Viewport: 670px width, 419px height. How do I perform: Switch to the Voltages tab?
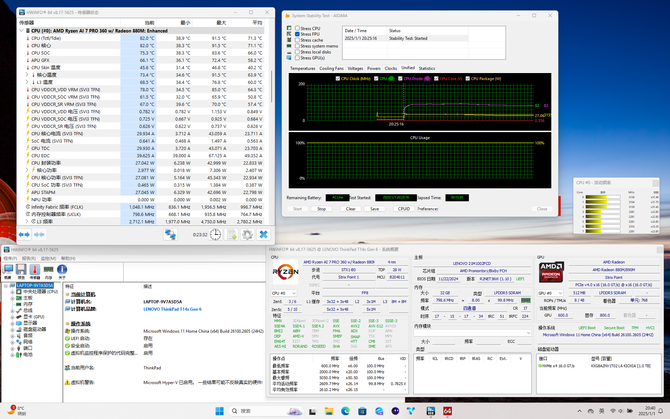pyautogui.click(x=355, y=68)
